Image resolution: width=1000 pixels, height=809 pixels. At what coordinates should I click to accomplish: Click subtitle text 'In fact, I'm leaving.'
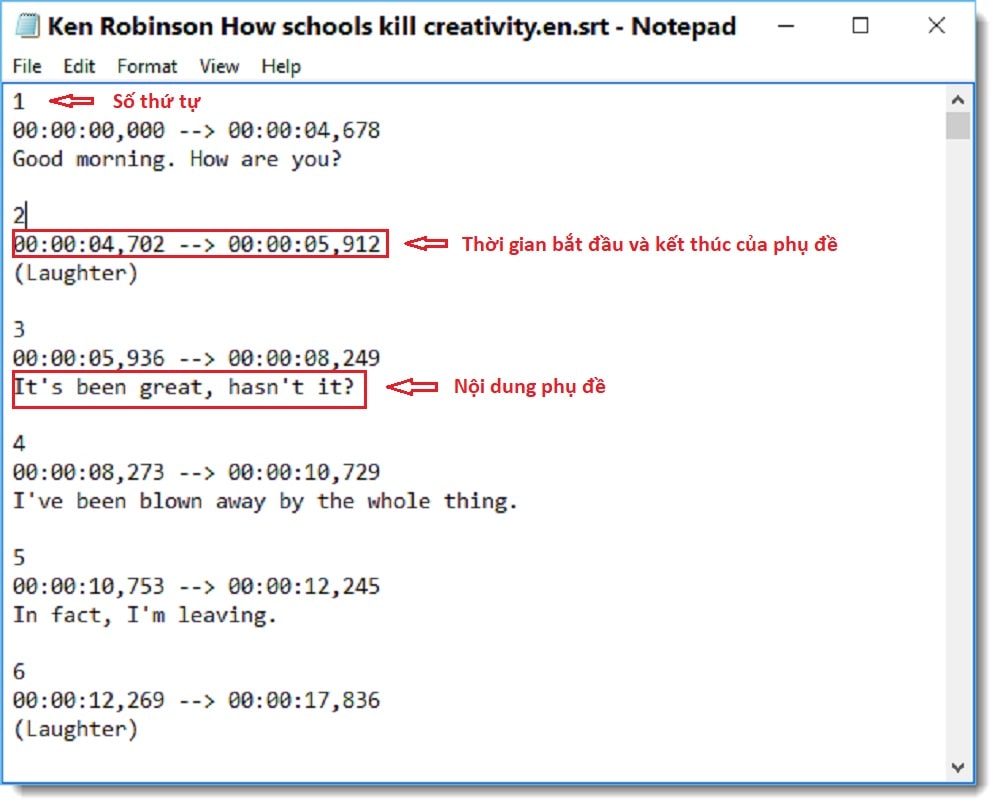pos(145,615)
